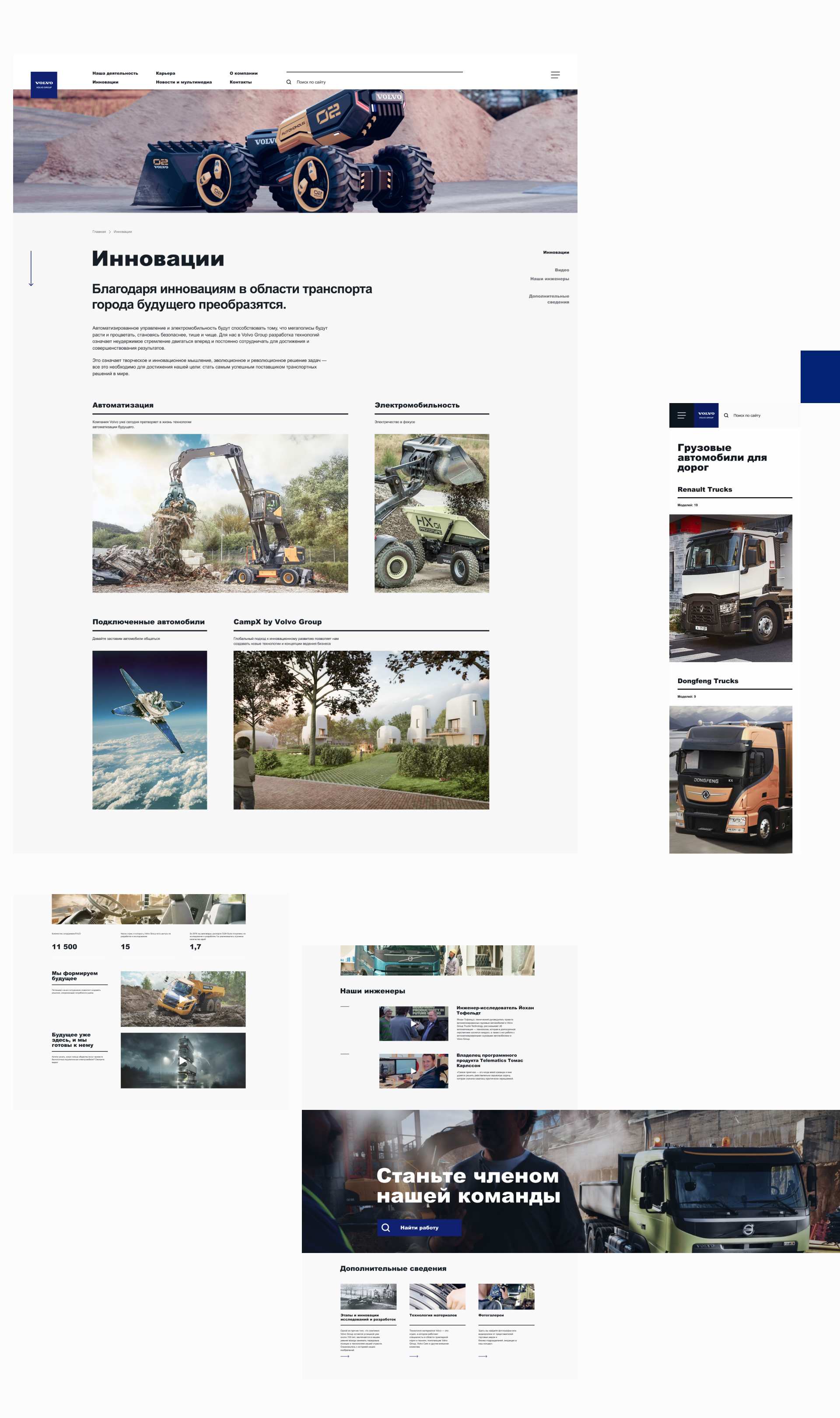
Task: Follow the arrow under Технология материалов card
Action: [414, 1356]
